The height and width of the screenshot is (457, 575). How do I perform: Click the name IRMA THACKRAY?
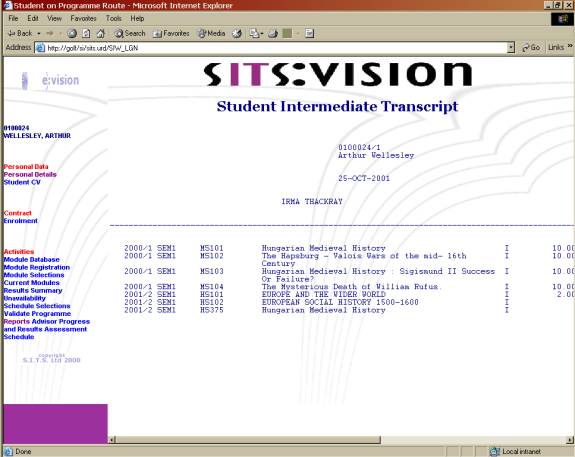pos(312,201)
